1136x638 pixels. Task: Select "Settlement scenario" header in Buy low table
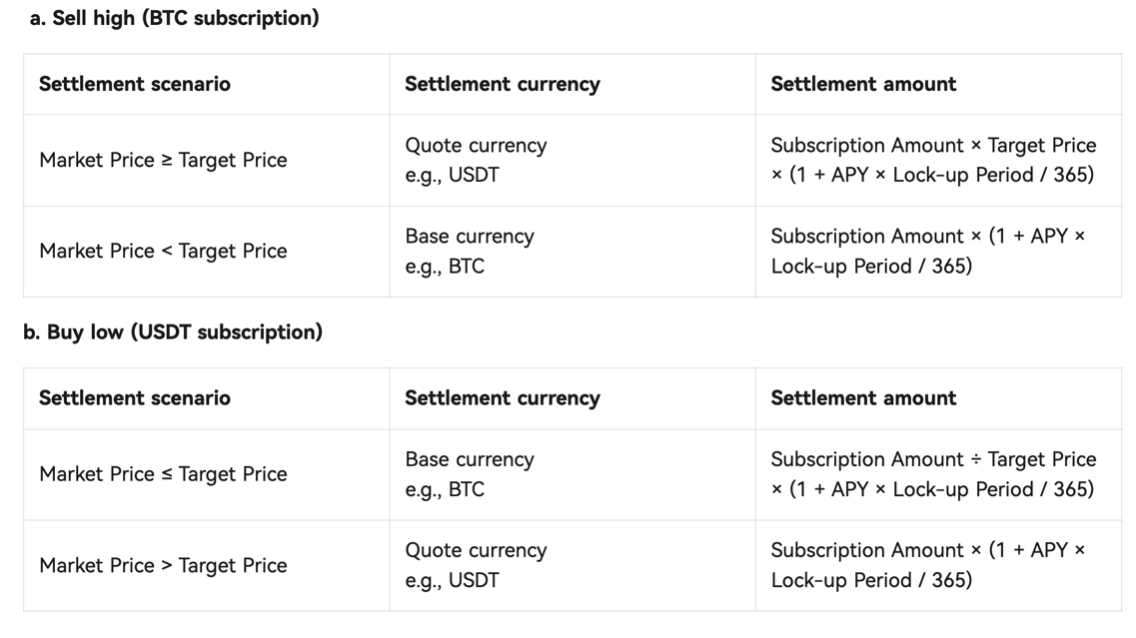coord(135,398)
